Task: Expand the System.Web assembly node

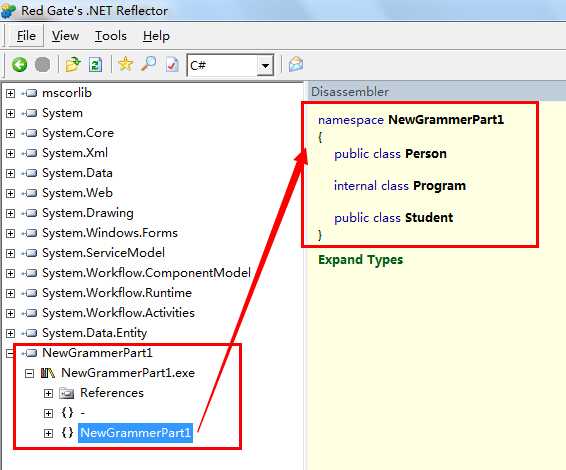Action: pyautogui.click(x=10, y=193)
